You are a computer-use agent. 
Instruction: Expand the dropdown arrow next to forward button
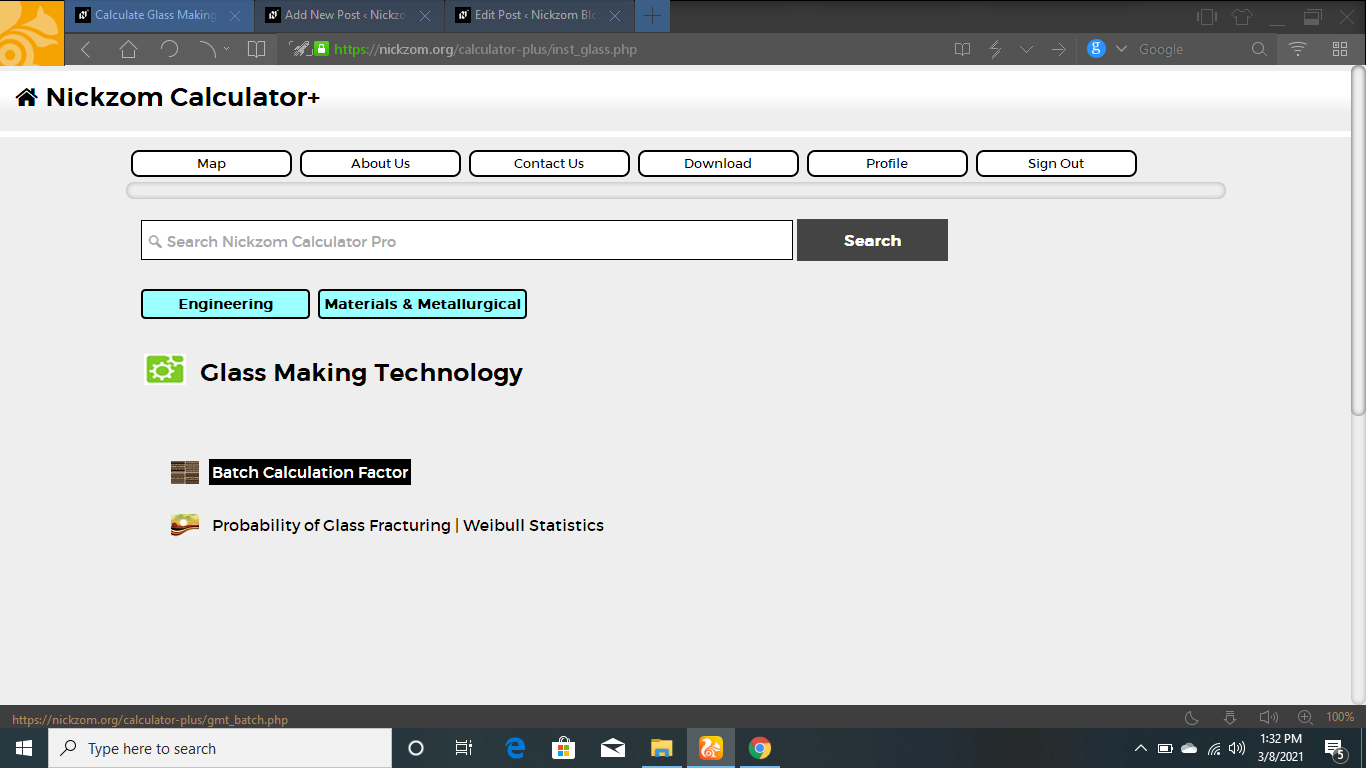(x=226, y=48)
